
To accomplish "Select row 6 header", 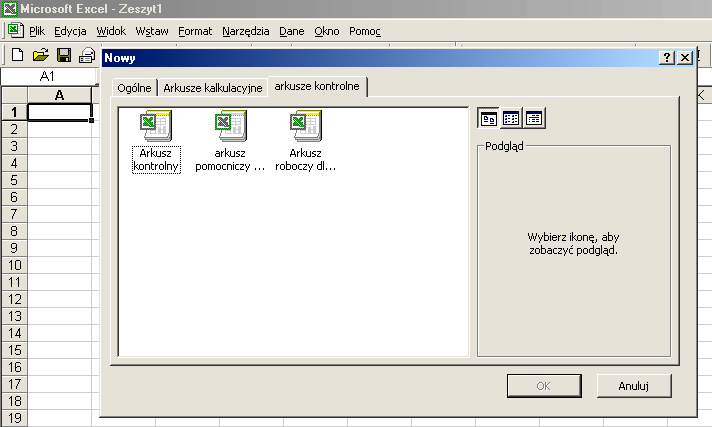I will pos(15,197).
